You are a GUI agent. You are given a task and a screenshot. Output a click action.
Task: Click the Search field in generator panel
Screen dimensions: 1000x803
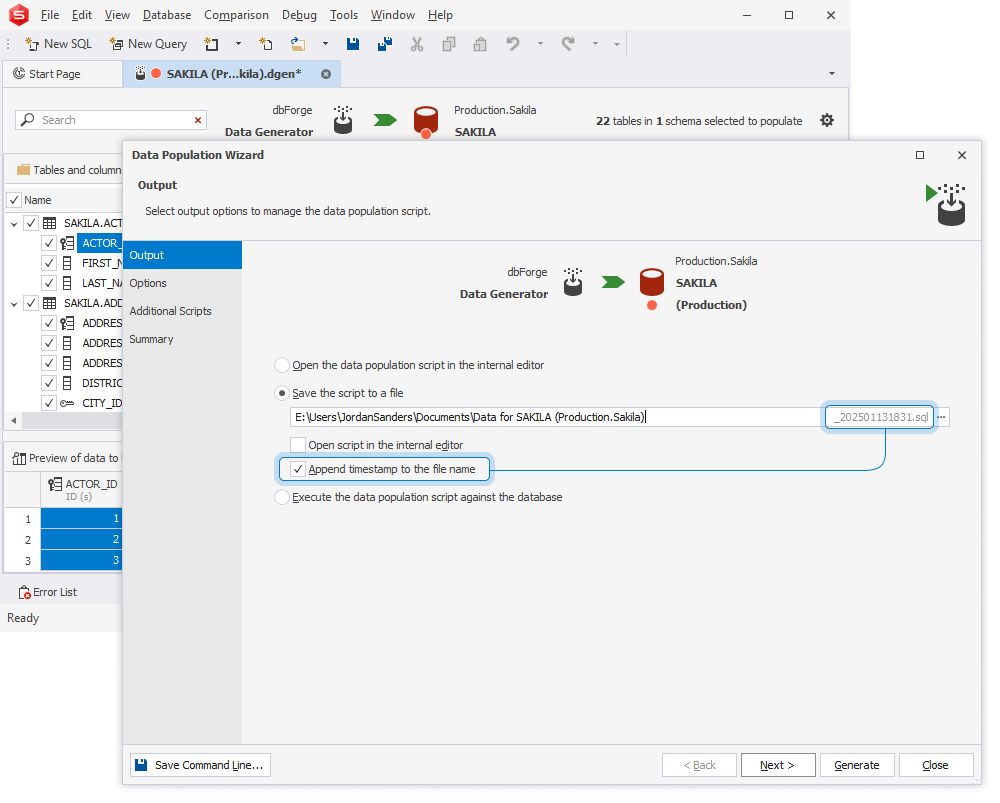click(x=111, y=120)
